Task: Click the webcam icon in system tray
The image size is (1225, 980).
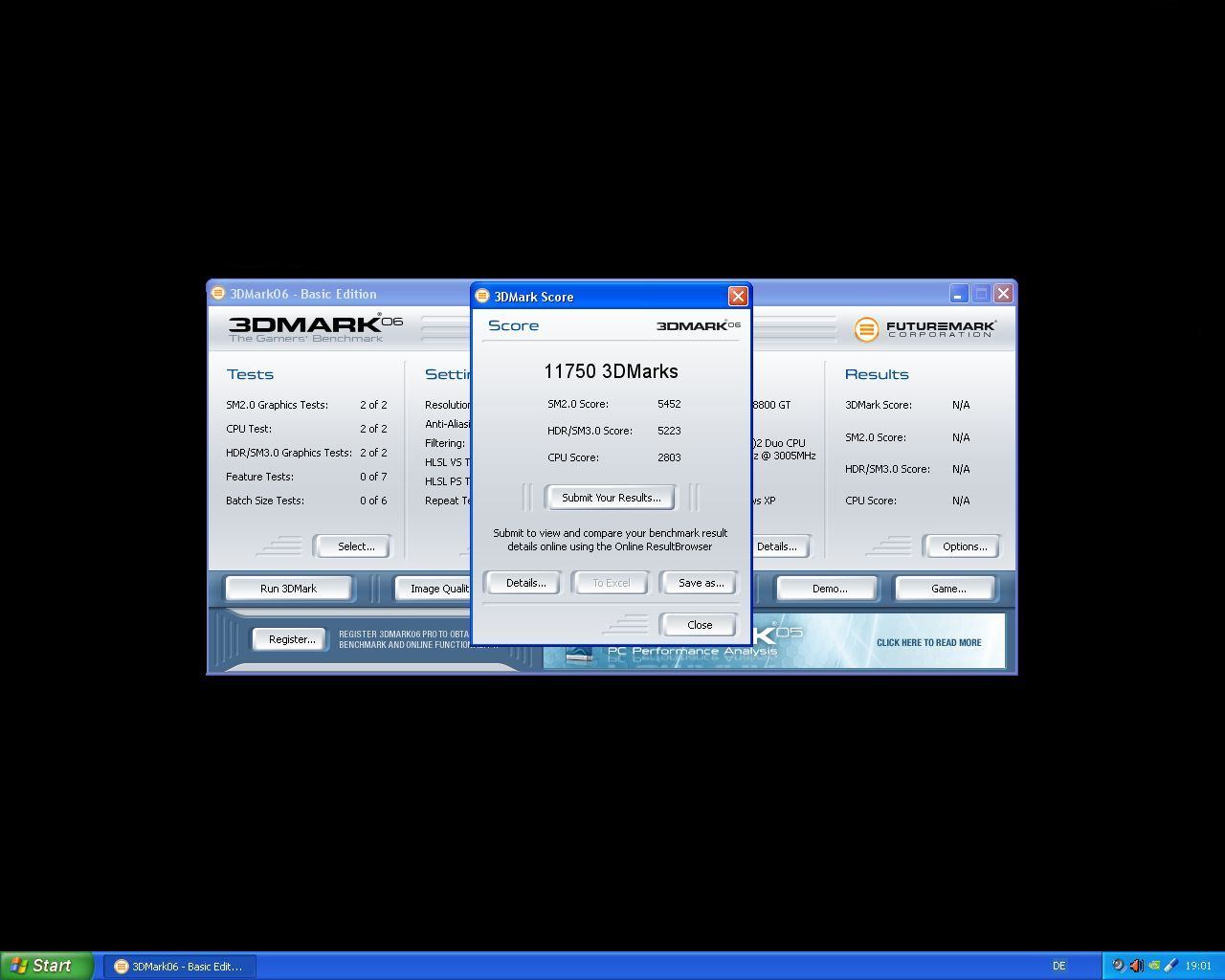Action: click(x=1118, y=966)
